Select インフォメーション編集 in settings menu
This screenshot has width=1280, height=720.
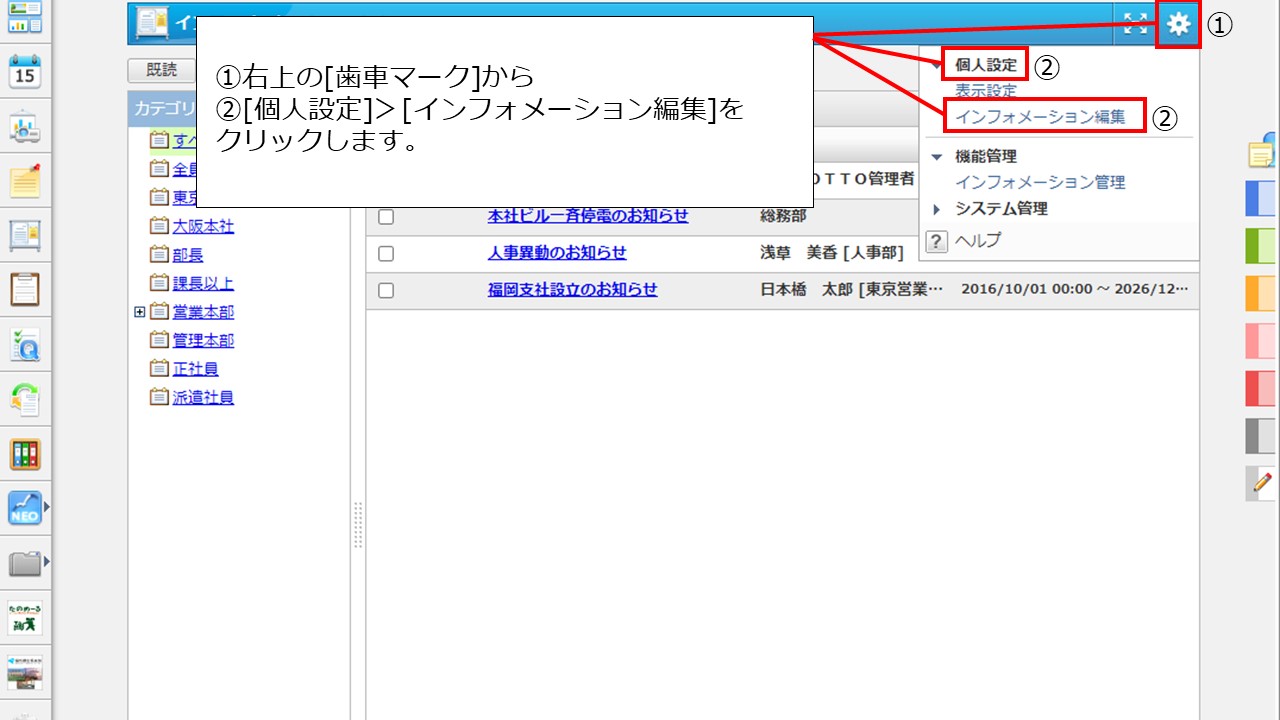pyautogui.click(x=1040, y=117)
